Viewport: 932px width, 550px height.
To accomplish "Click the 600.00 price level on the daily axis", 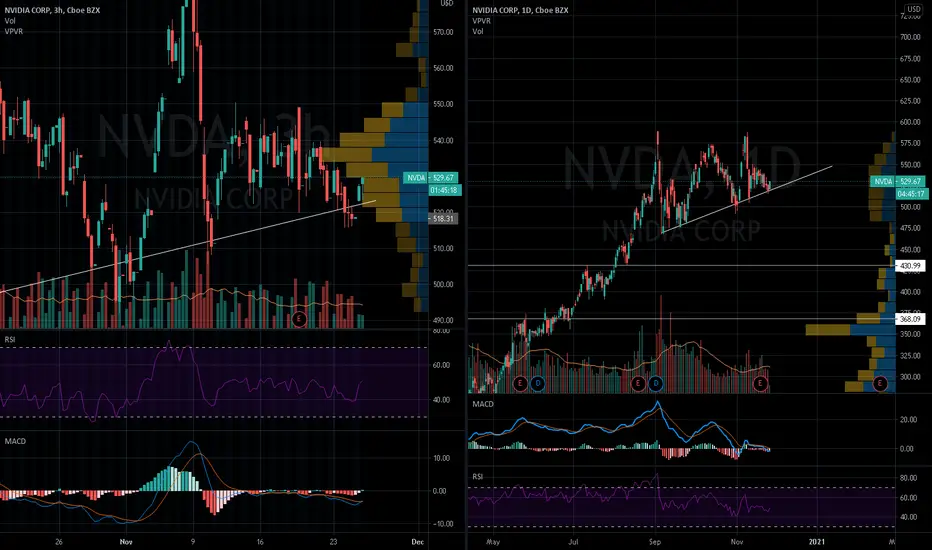I will click(910, 122).
